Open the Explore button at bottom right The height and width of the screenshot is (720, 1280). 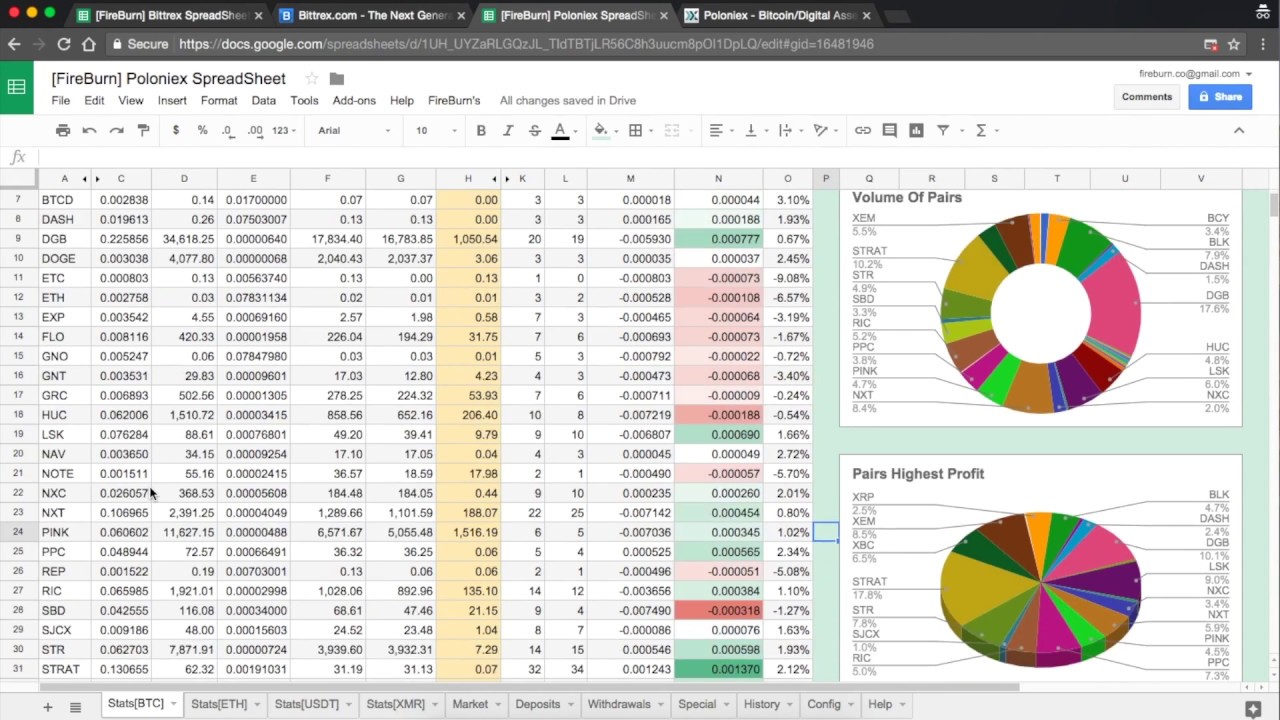(1253, 709)
